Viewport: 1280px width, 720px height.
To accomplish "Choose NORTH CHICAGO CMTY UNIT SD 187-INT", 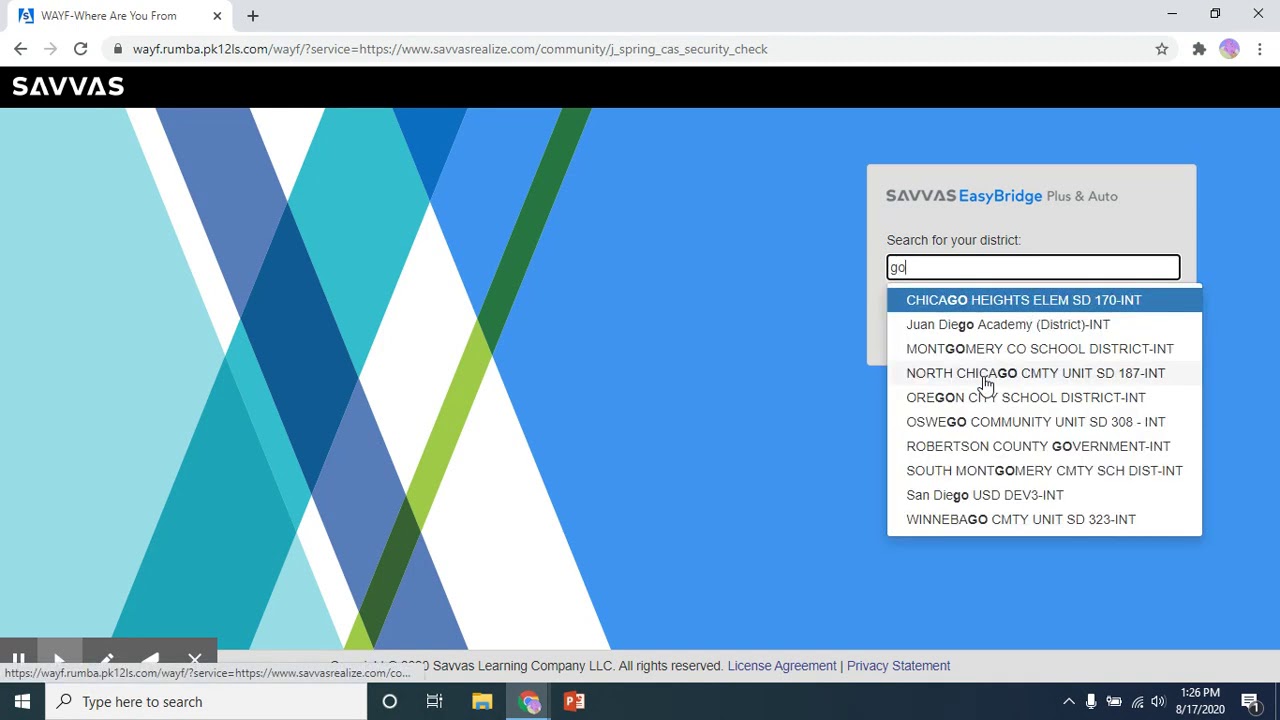I will point(1044,373).
